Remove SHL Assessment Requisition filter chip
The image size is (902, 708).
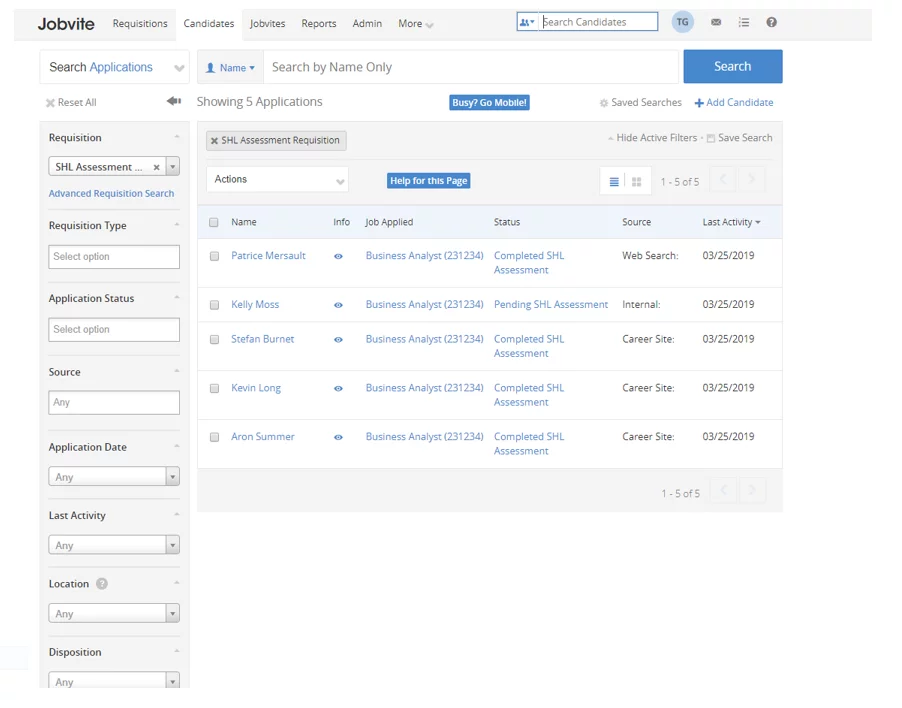tap(214, 141)
